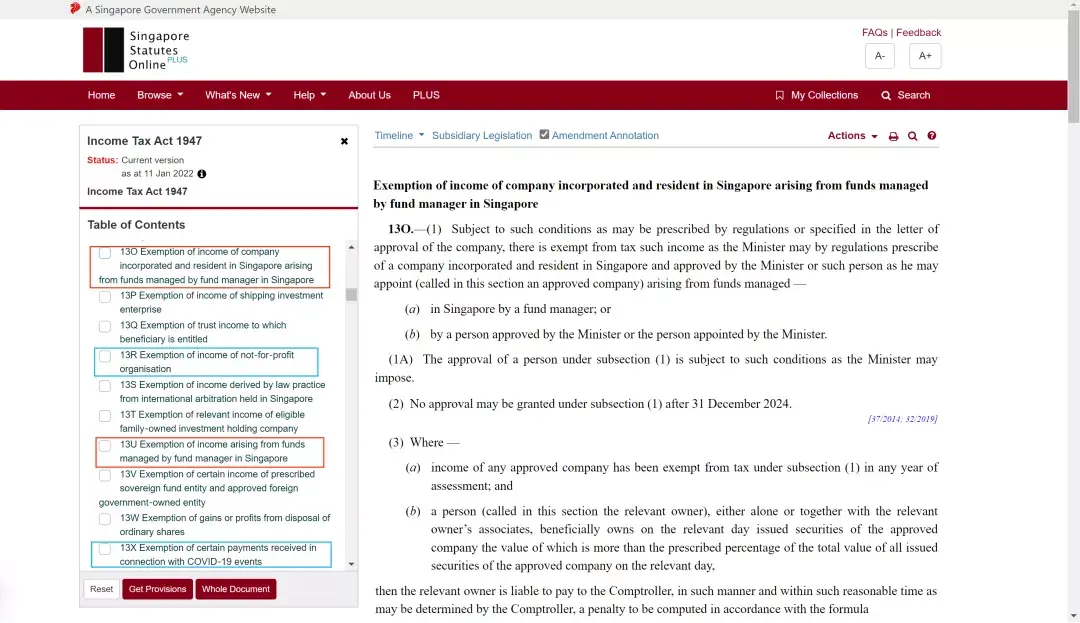
Task: Tick the 13T family-owned investment holding checkbox
Action: point(105,416)
